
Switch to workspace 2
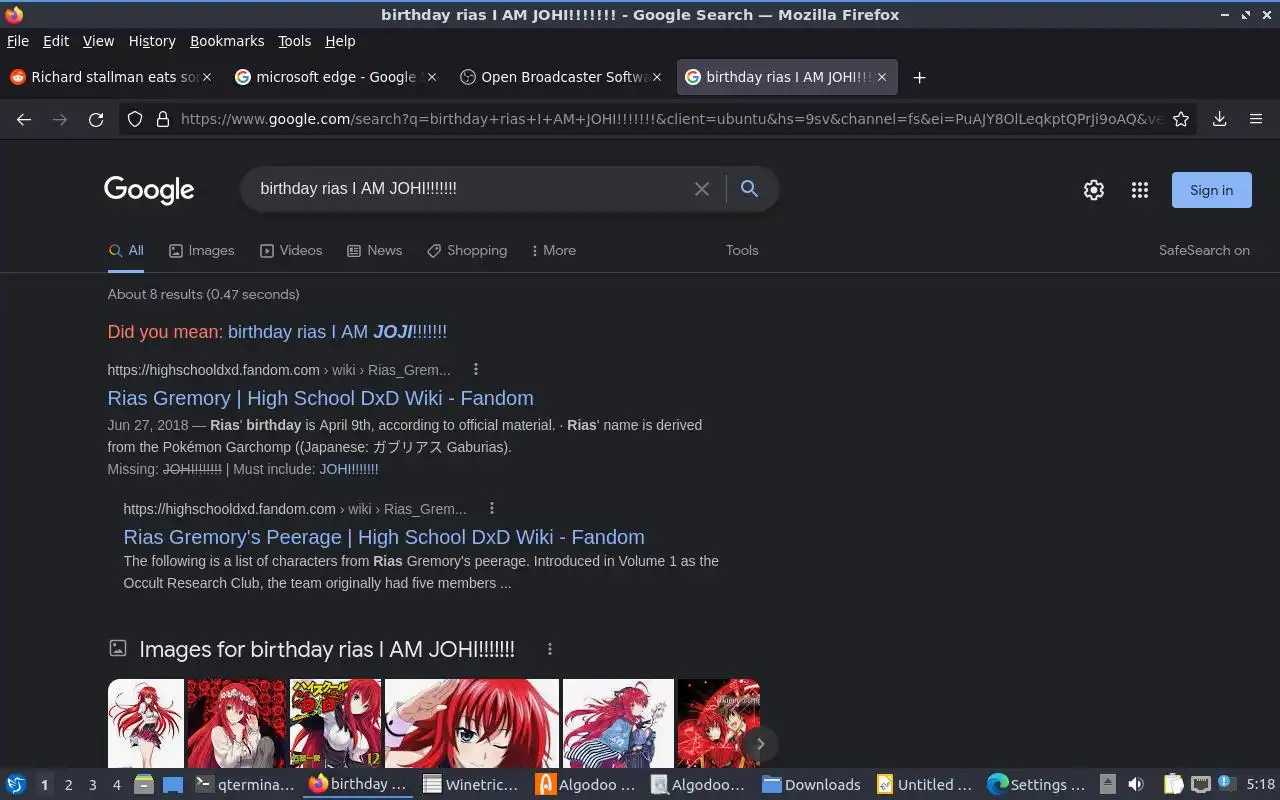[x=69, y=785]
